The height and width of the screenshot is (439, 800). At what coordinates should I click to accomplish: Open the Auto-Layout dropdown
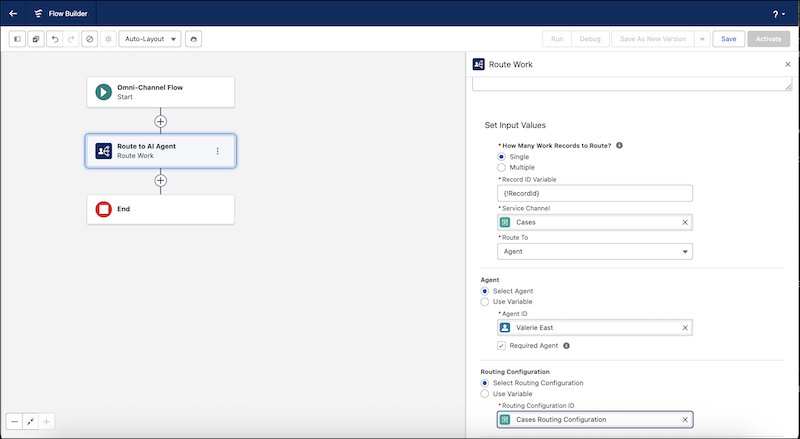pyautogui.click(x=150, y=39)
